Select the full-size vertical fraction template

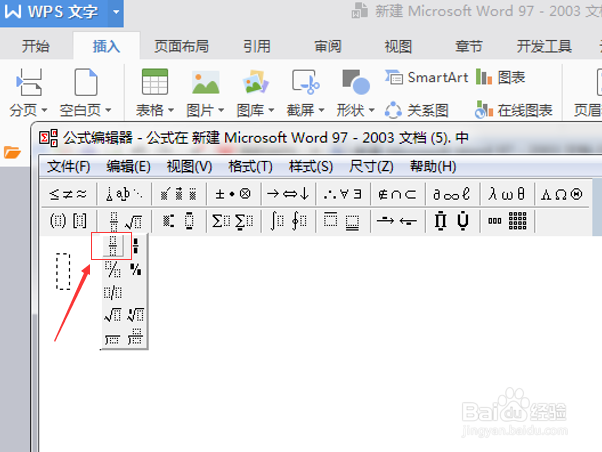113,246
